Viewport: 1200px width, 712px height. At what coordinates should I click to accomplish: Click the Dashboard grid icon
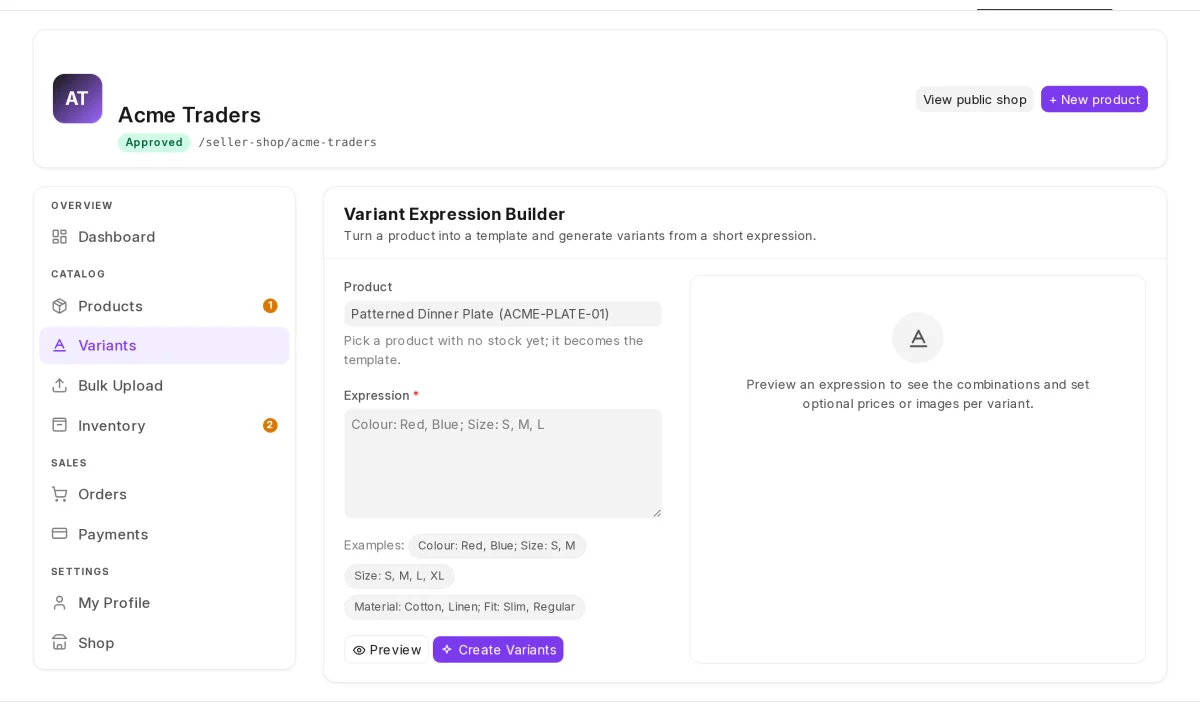point(60,237)
